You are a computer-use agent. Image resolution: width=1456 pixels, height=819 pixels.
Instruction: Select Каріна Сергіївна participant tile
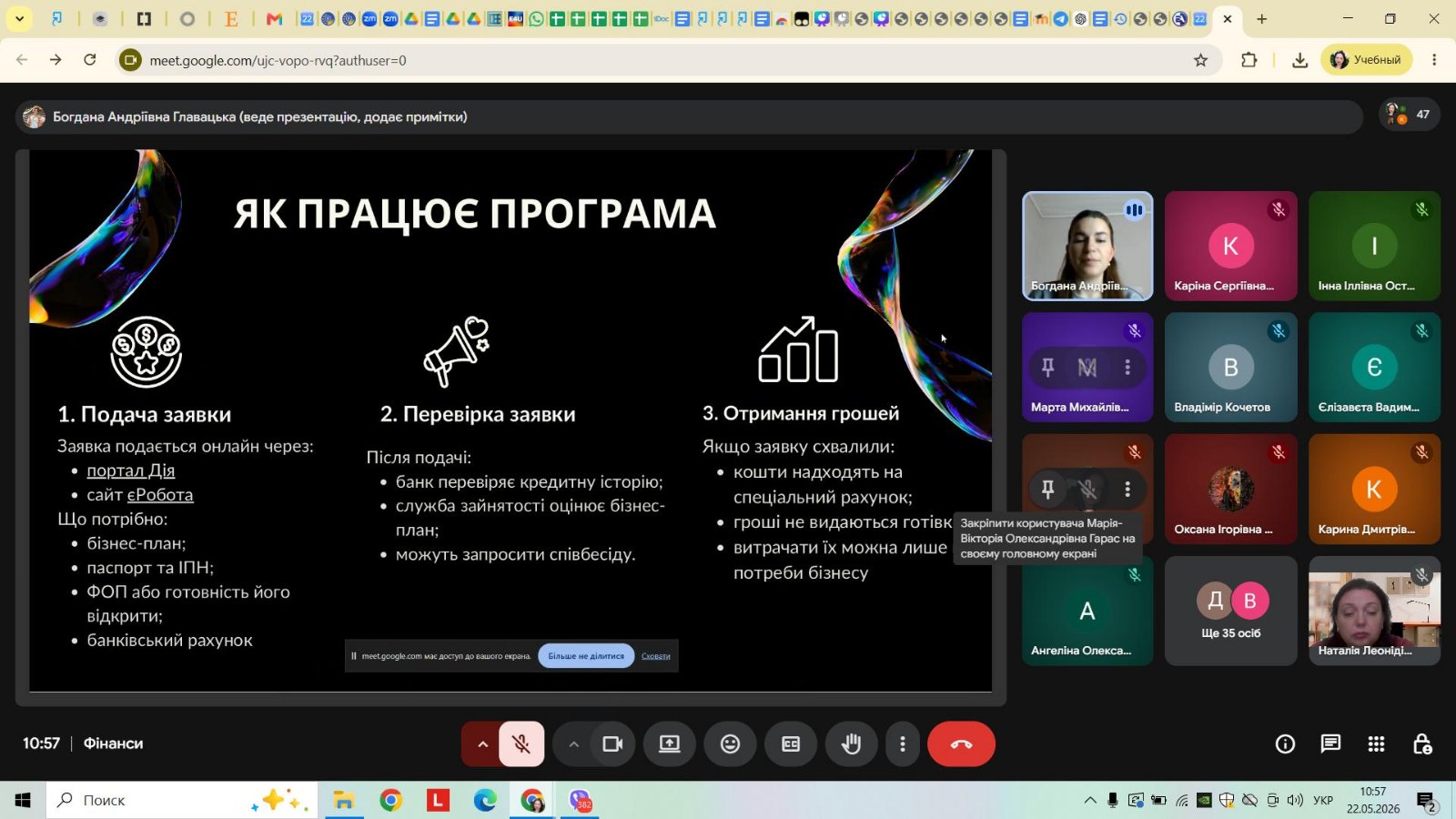click(x=1230, y=246)
